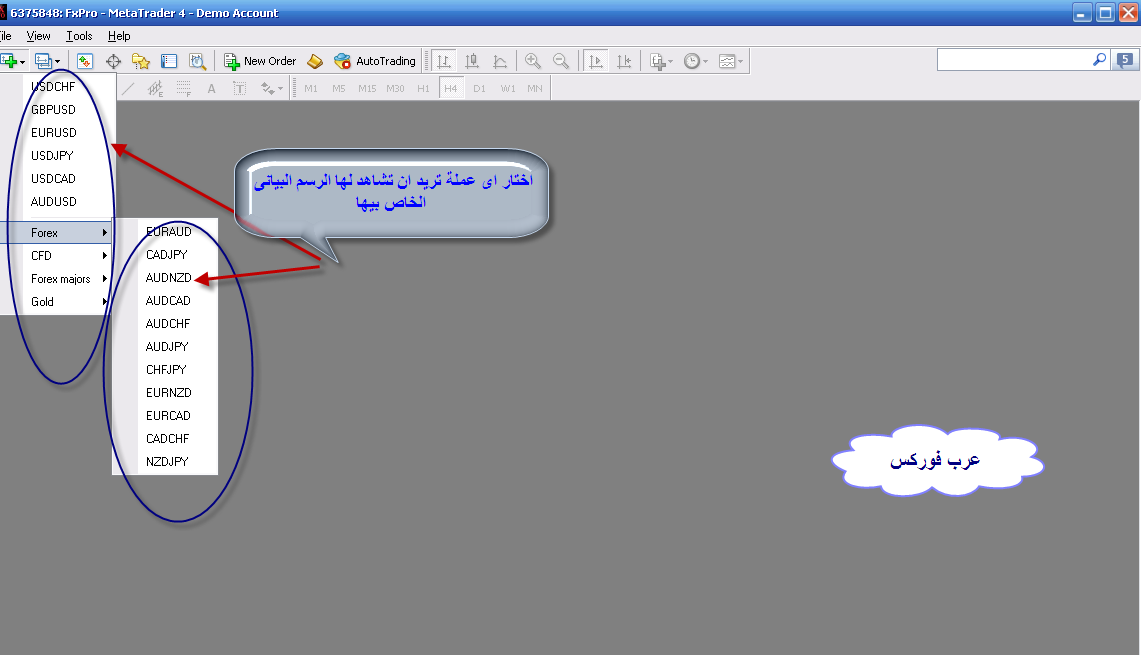Select the H1 timeframe button

(x=424, y=89)
